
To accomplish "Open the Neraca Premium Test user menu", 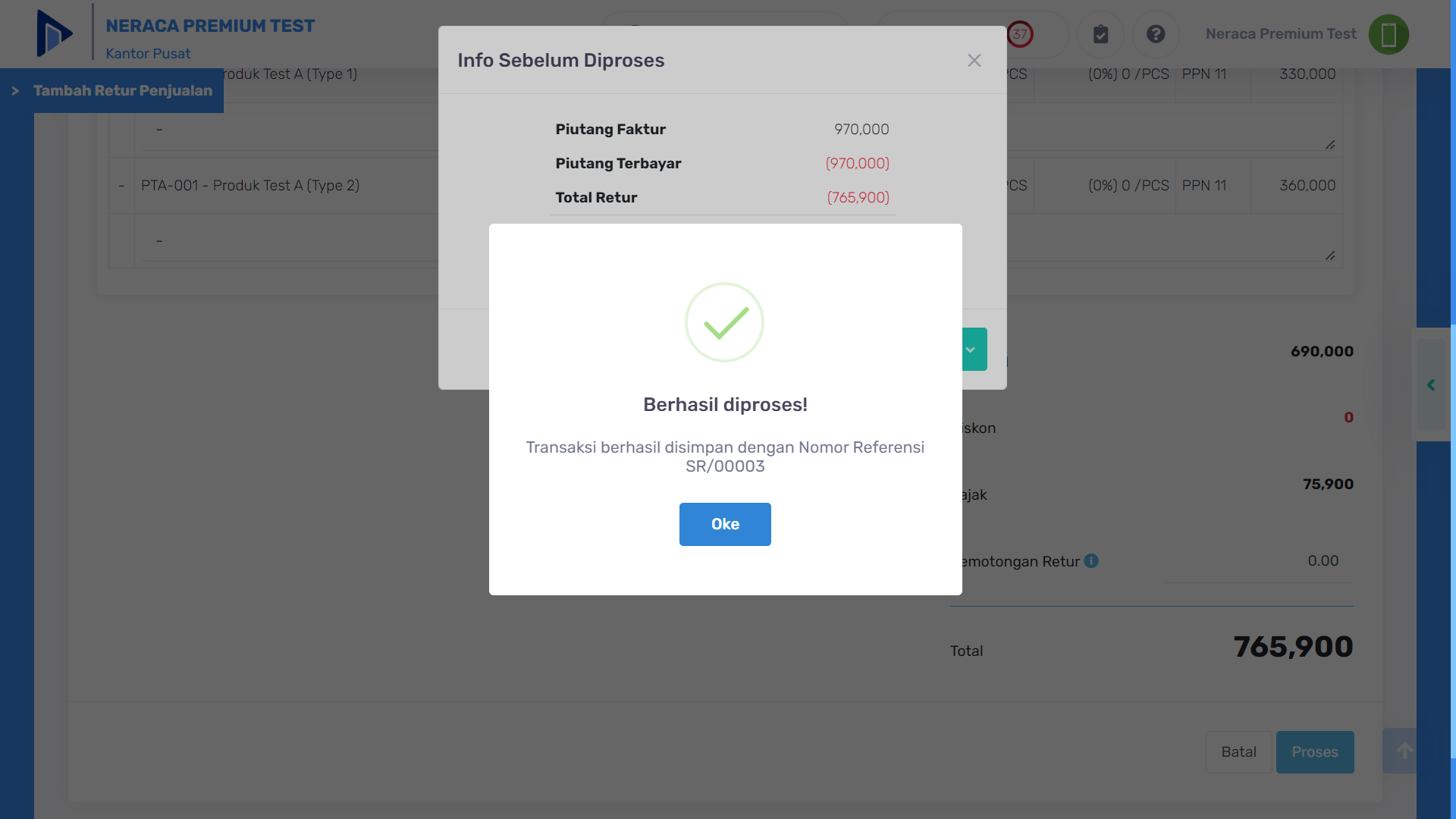I will [x=1281, y=34].
